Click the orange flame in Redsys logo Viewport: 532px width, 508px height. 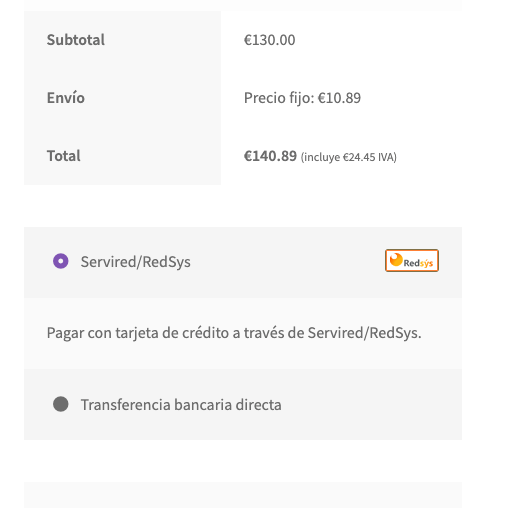click(x=396, y=260)
